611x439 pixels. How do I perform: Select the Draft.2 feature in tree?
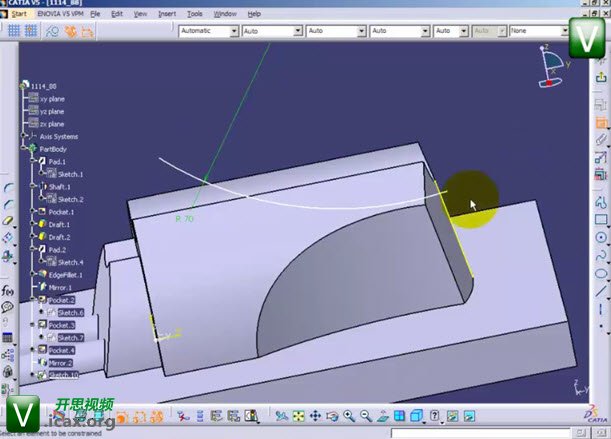pos(59,237)
